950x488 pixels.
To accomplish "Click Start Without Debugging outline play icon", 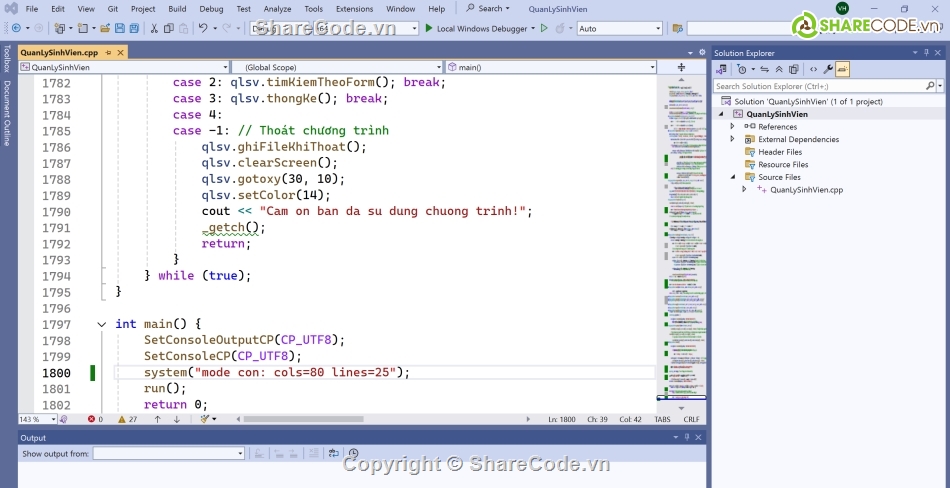I will click(543, 28).
